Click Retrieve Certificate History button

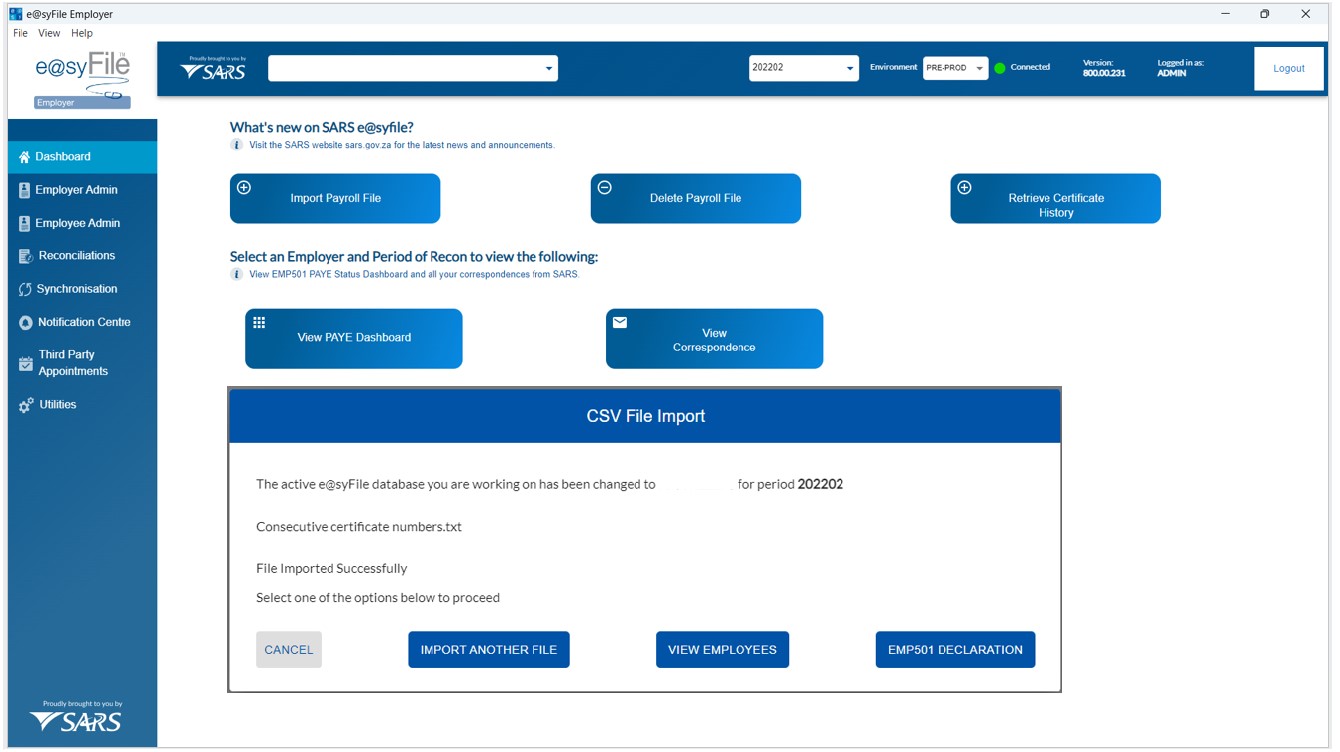tap(1055, 198)
